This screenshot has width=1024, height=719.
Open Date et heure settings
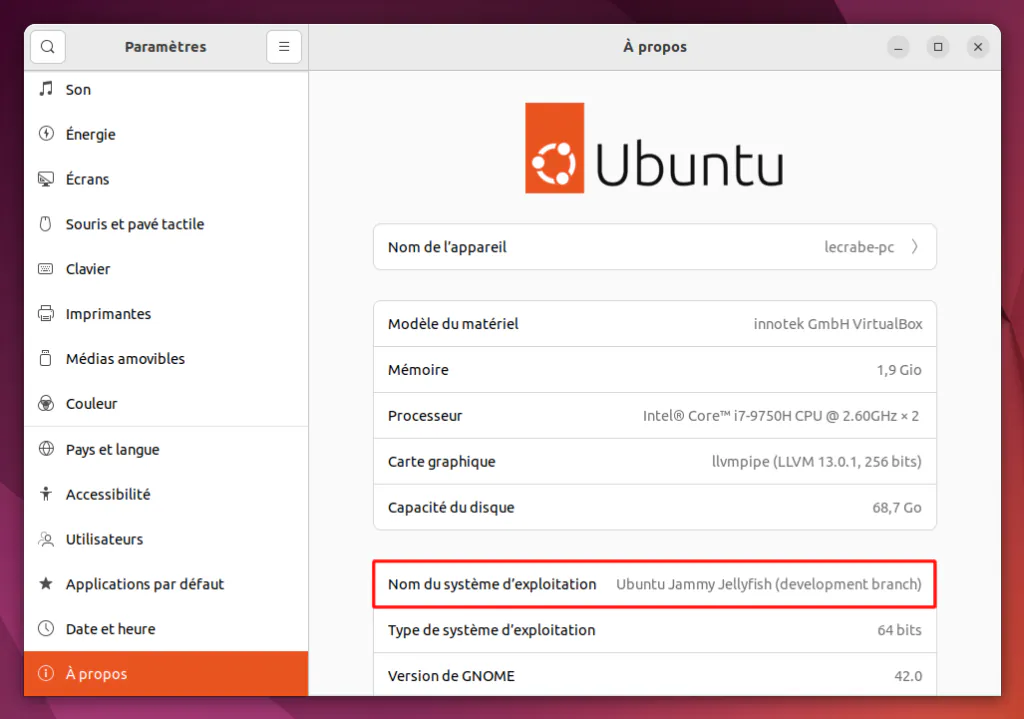click(166, 629)
